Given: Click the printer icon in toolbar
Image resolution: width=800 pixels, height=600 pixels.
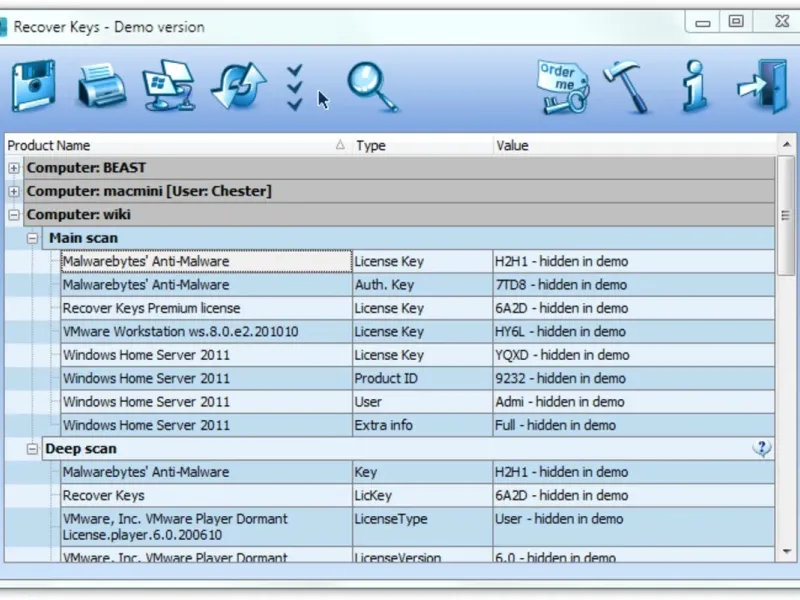Looking at the screenshot, I should 102,85.
